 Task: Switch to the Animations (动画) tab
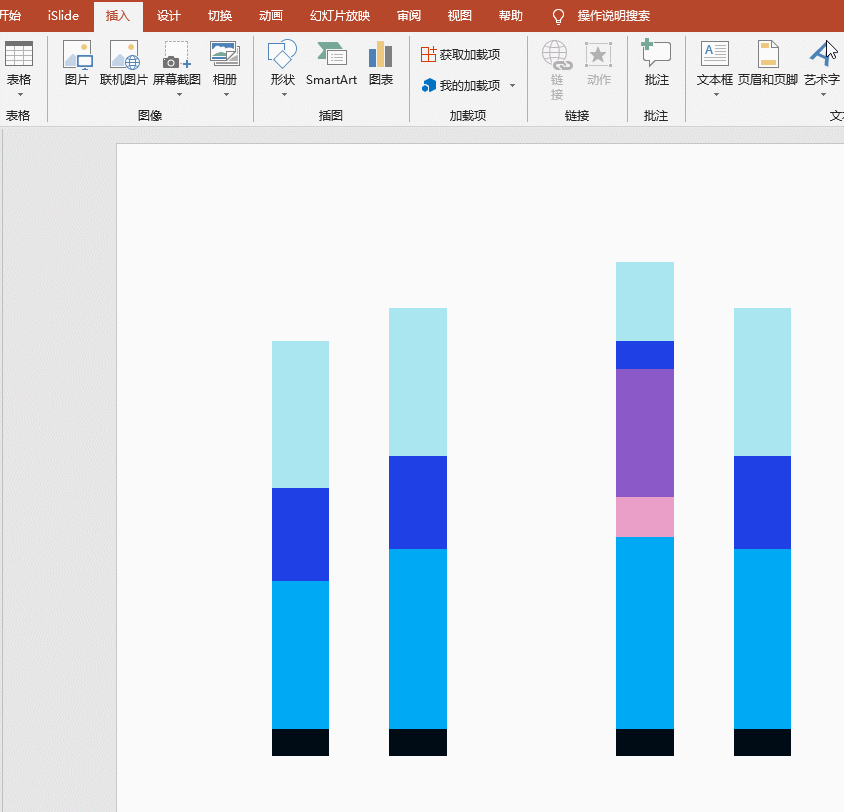click(270, 16)
